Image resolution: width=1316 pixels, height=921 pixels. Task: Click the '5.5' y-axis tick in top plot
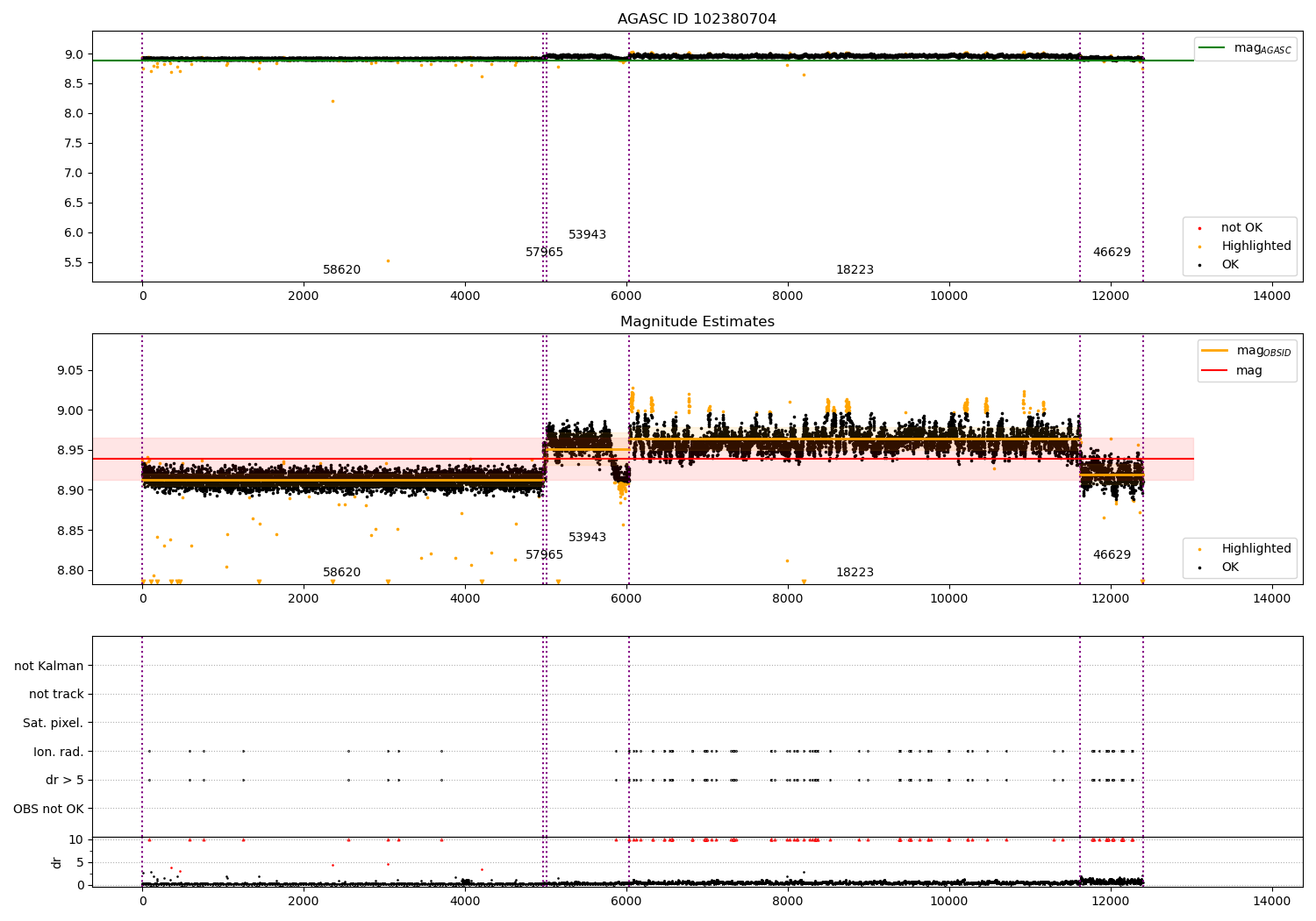75,263
